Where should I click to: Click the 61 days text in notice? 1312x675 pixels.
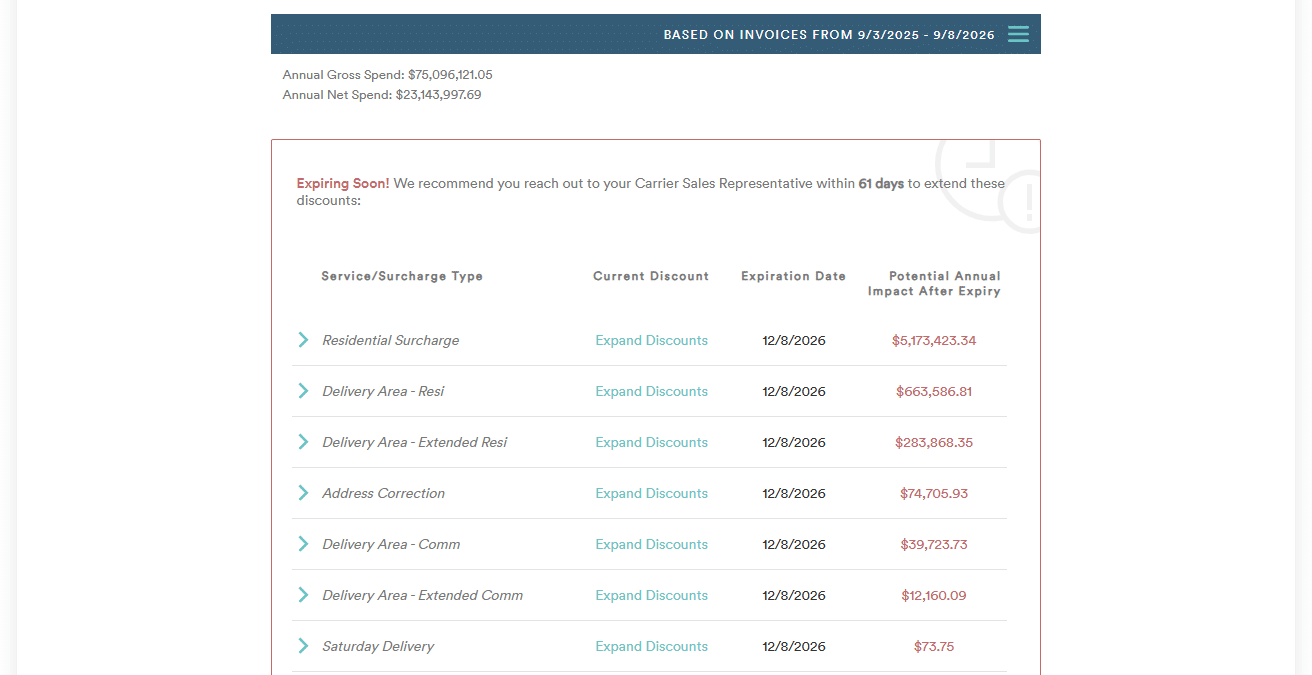tap(881, 184)
